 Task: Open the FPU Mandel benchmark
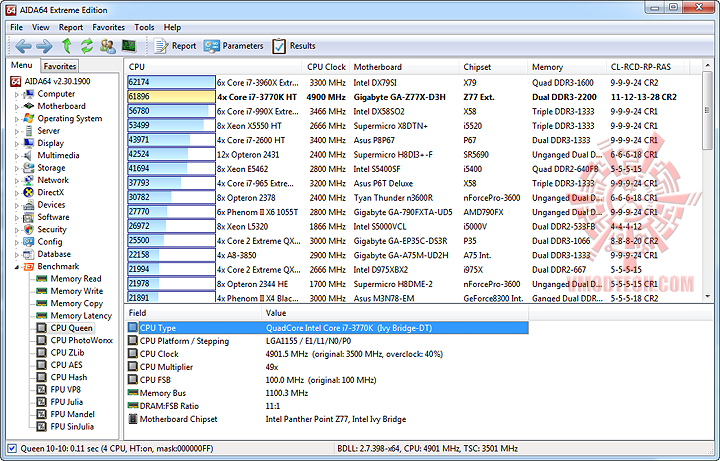click(x=66, y=415)
